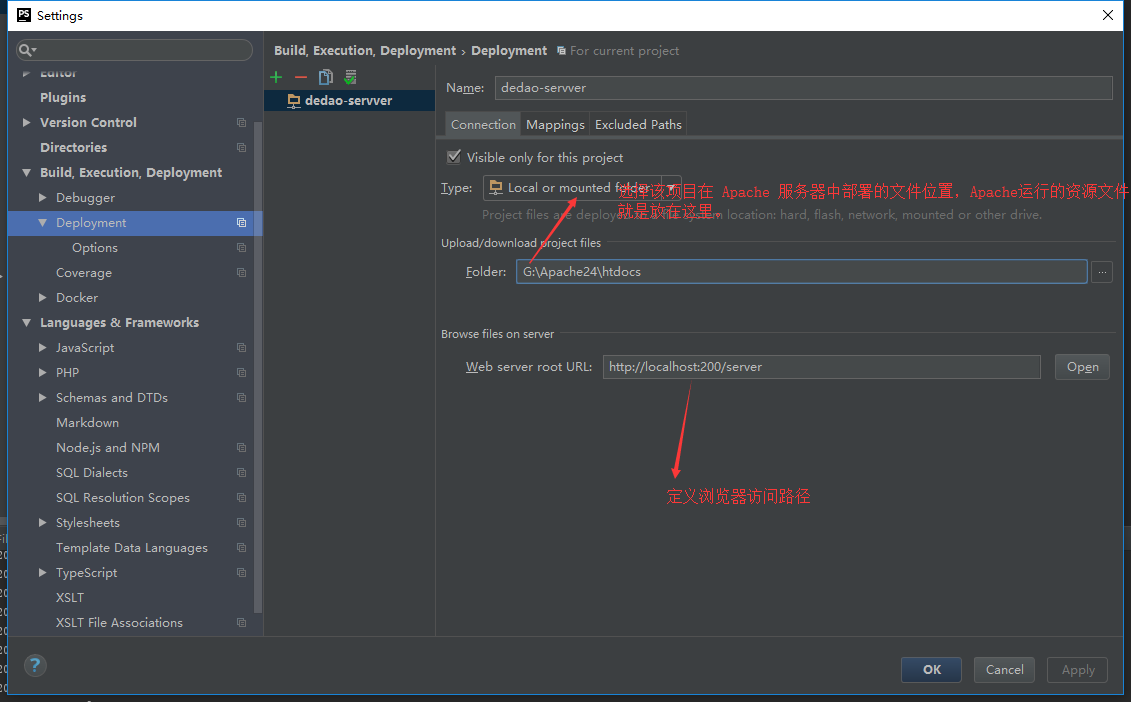The height and width of the screenshot is (702, 1131).
Task: Click the Web server root URL field
Action: point(820,367)
